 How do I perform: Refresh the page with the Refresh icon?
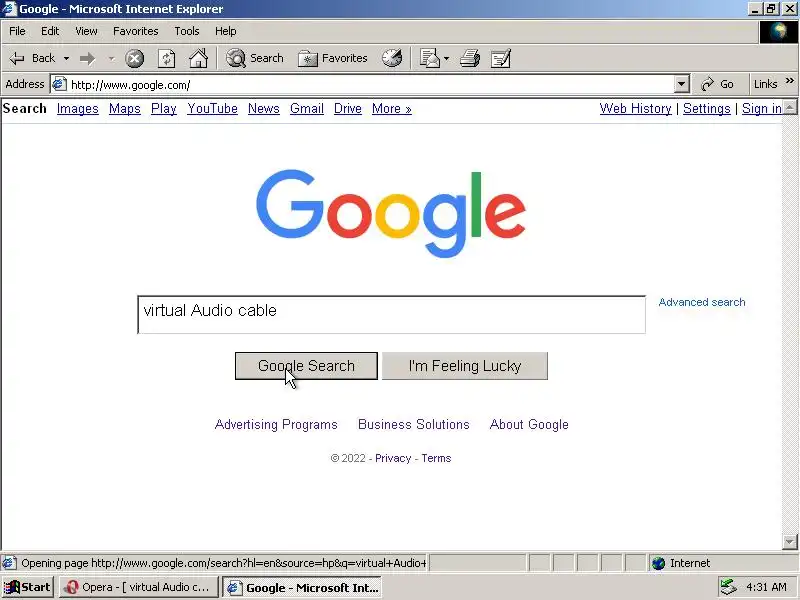pyautogui.click(x=166, y=59)
